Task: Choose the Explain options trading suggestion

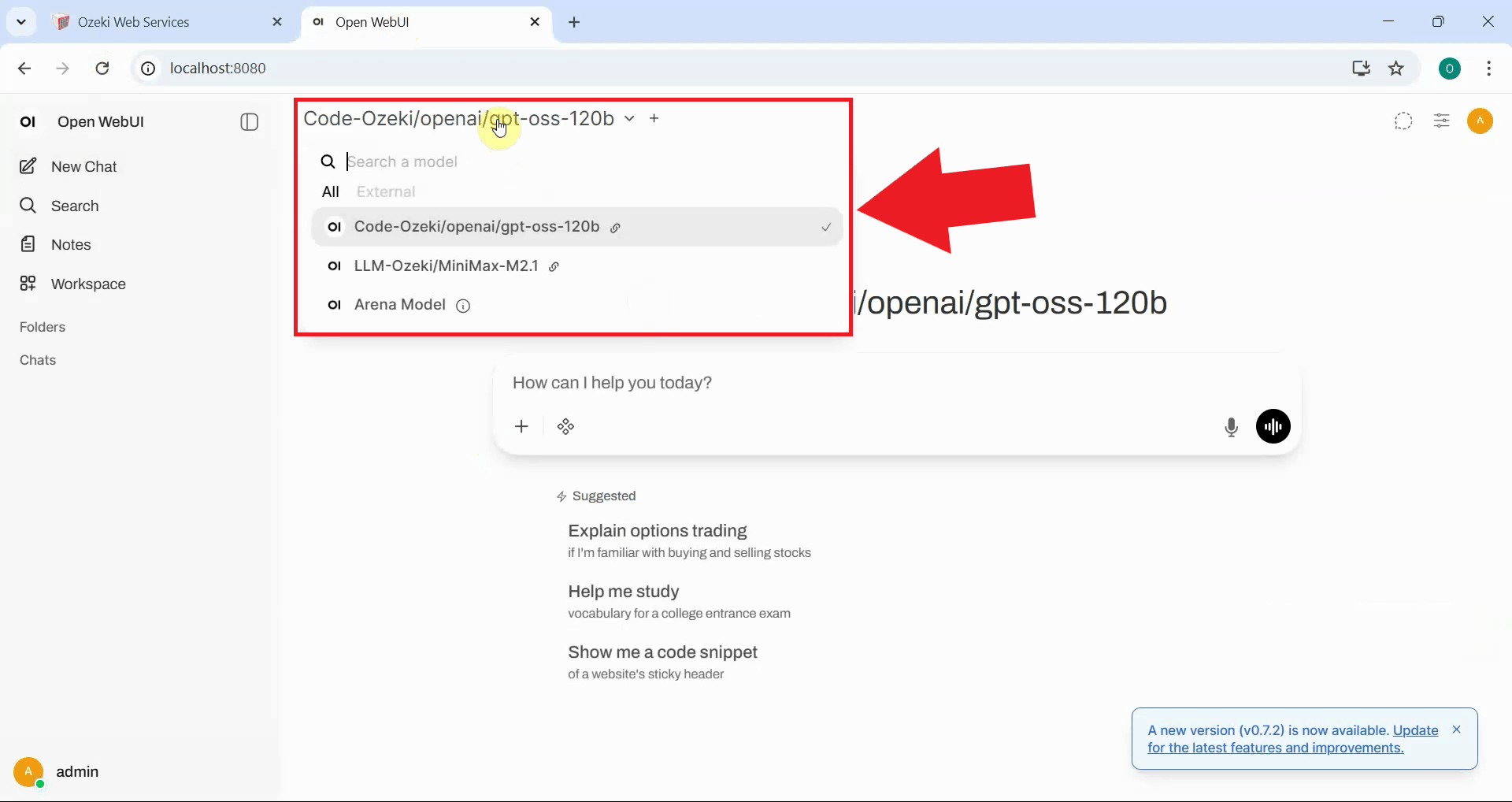Action: point(657,531)
